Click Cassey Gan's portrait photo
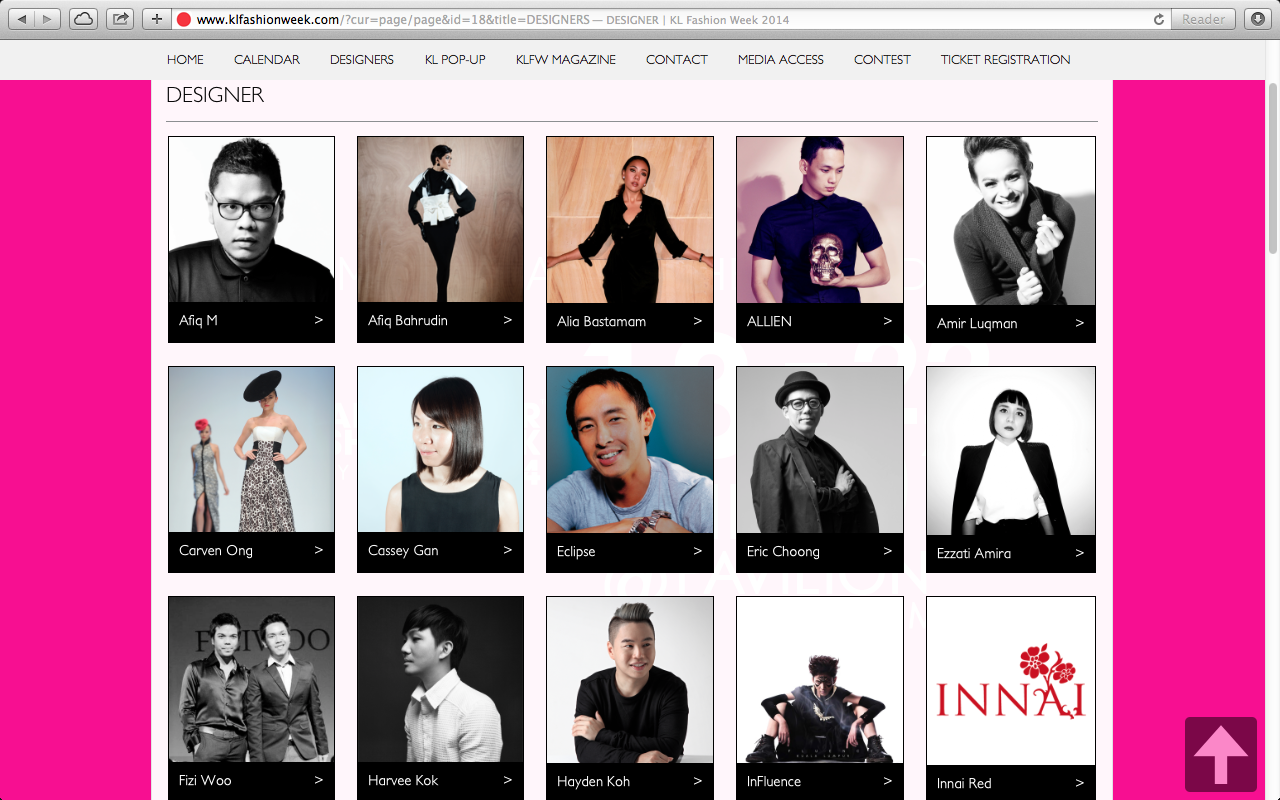 point(440,450)
